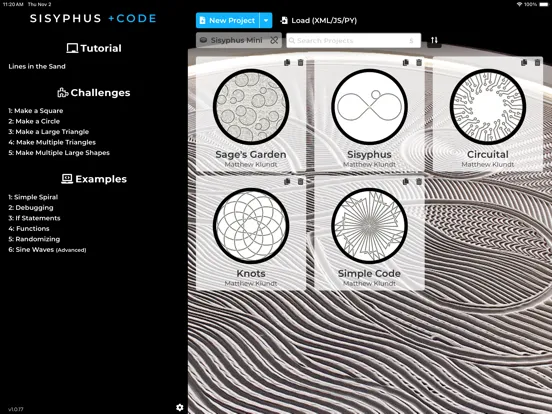
Task: Click the version number v1.0.17
Action: [15, 409]
